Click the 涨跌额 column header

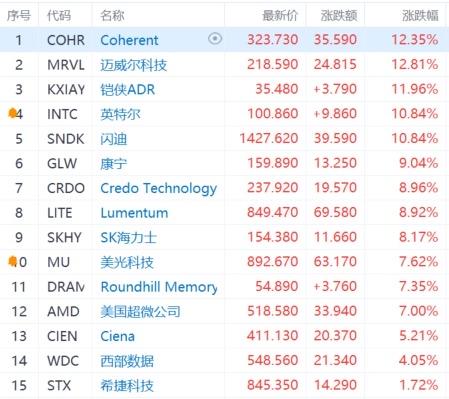coord(339,16)
